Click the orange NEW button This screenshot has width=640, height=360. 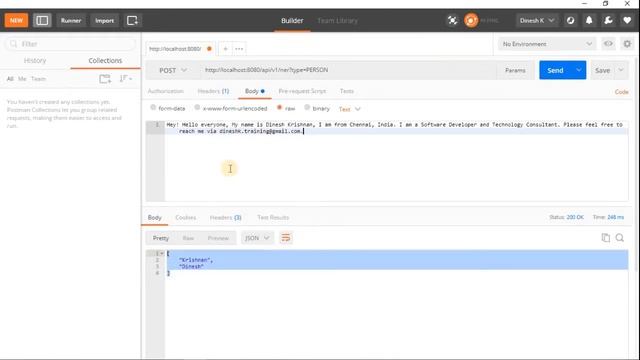pos(16,20)
